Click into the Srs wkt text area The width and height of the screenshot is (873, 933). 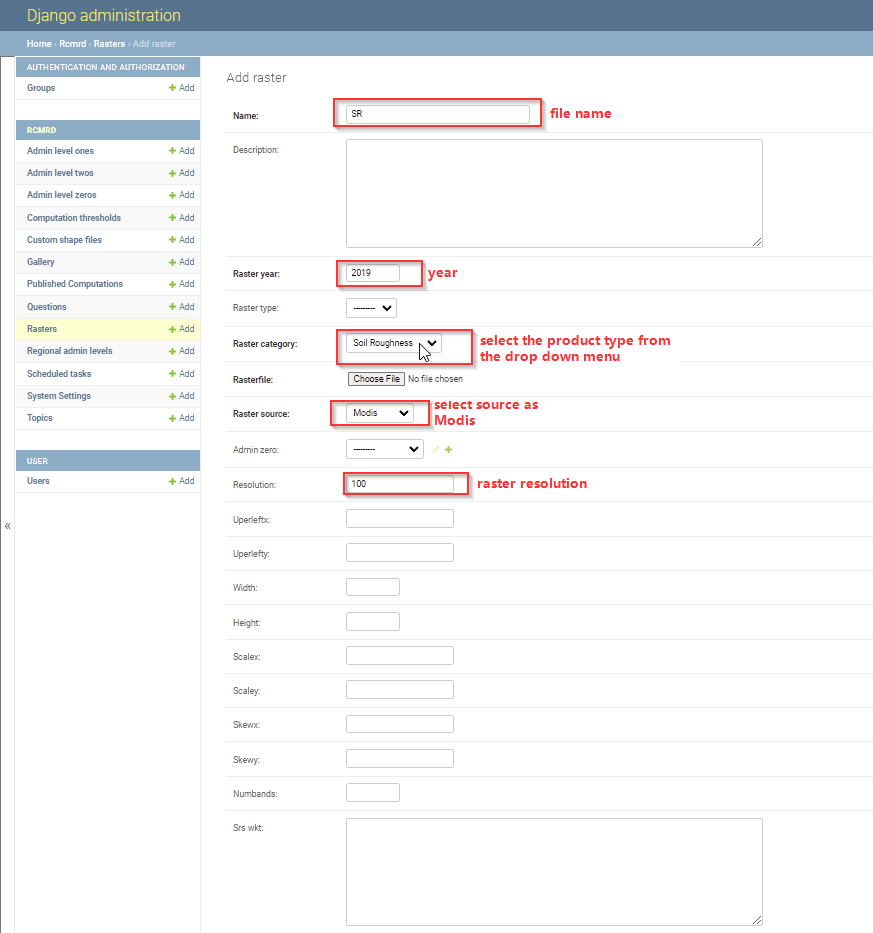(554, 872)
